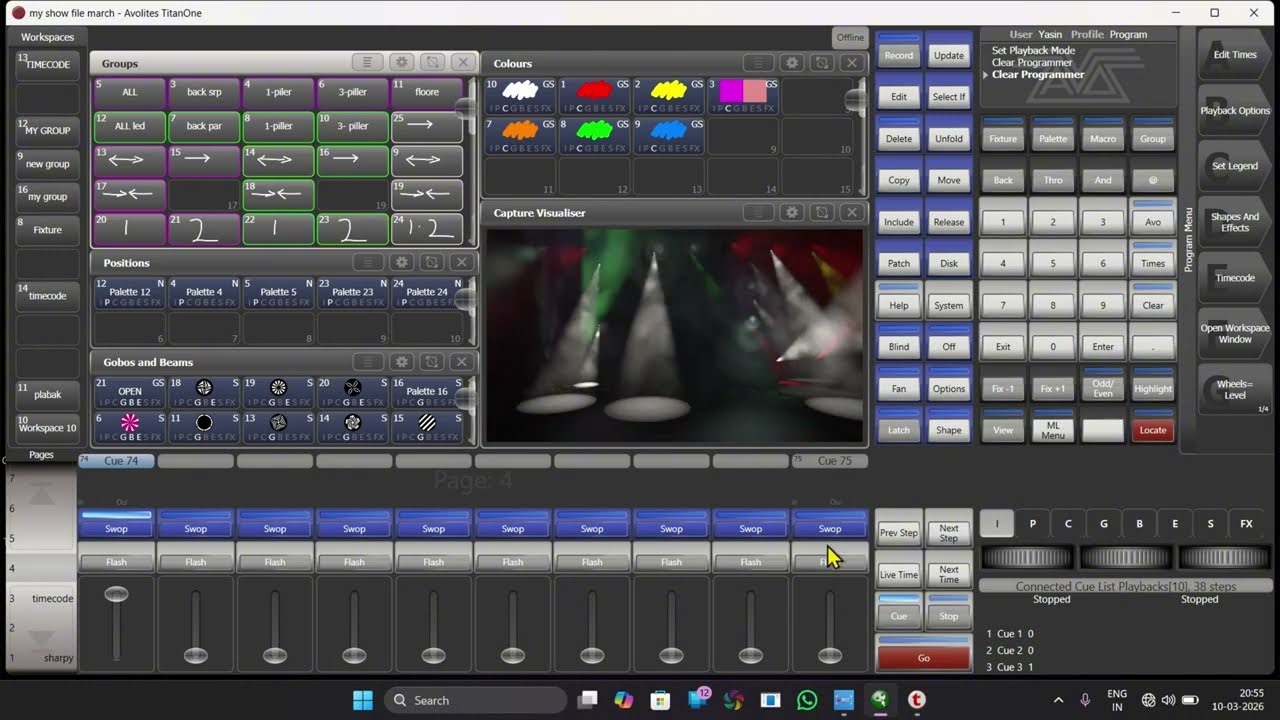
Task: Choose the Clear Programmer menu entry
Action: 1038,74
